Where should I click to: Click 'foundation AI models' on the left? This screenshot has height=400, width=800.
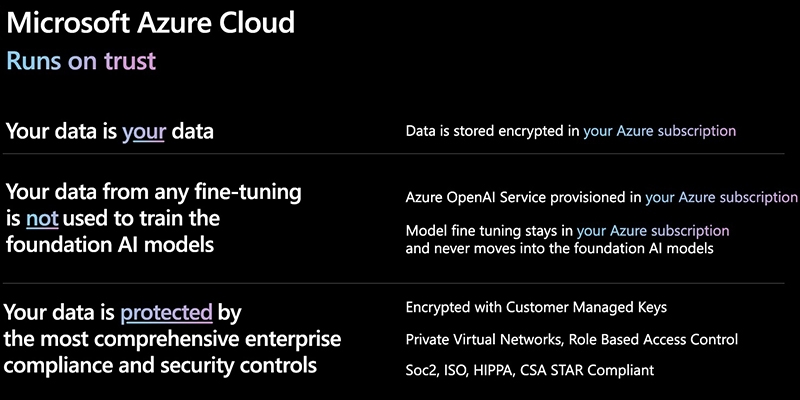pos(110,244)
